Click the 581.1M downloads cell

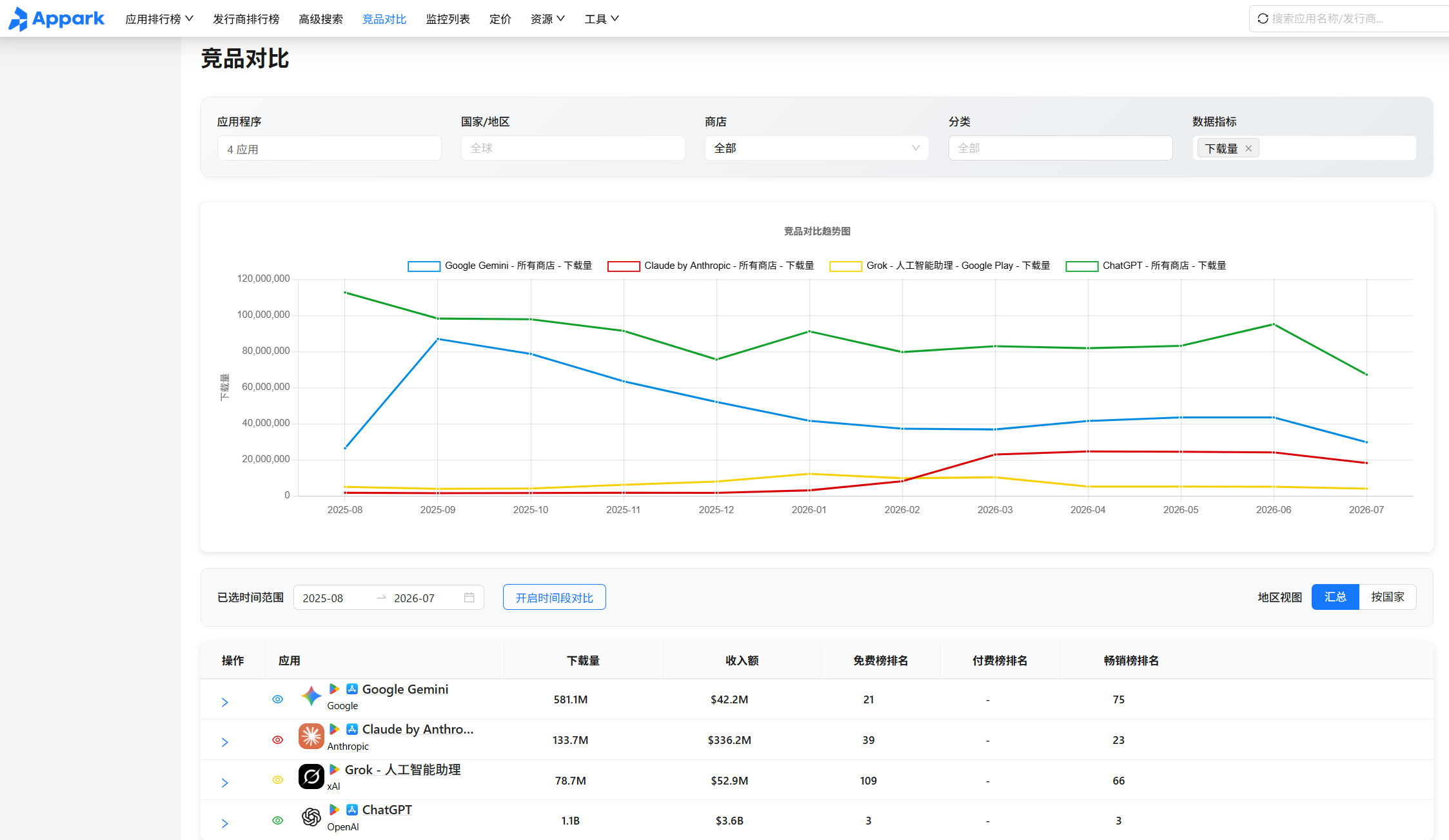tap(571, 699)
